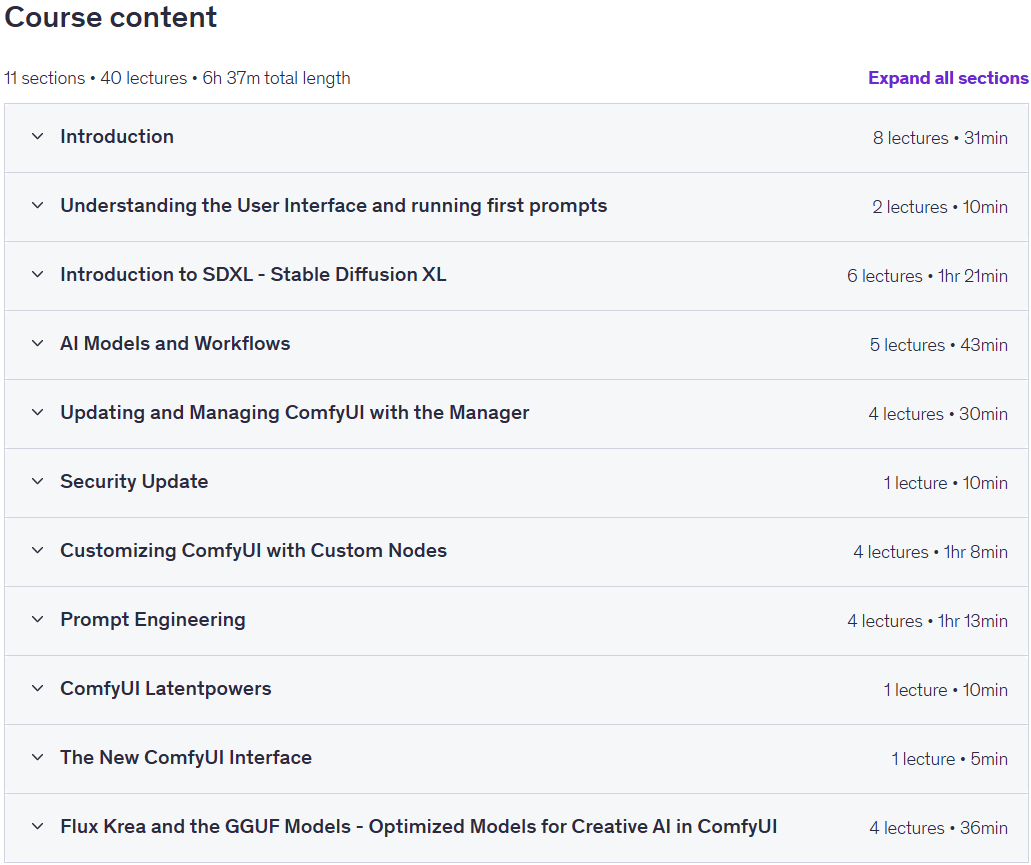Screen dimensions: 1031x865
Task: Expand the AI Models and Workflows chevron
Action: tap(37, 344)
